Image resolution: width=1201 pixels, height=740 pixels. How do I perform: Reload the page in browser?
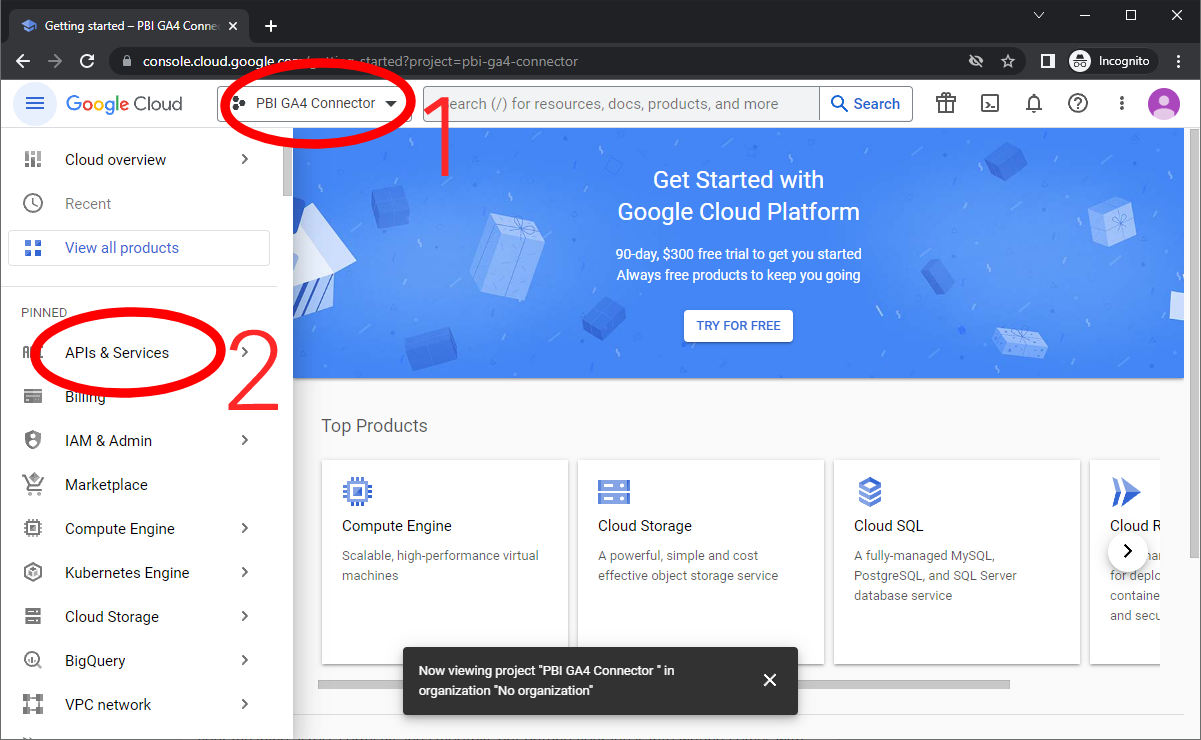click(87, 61)
